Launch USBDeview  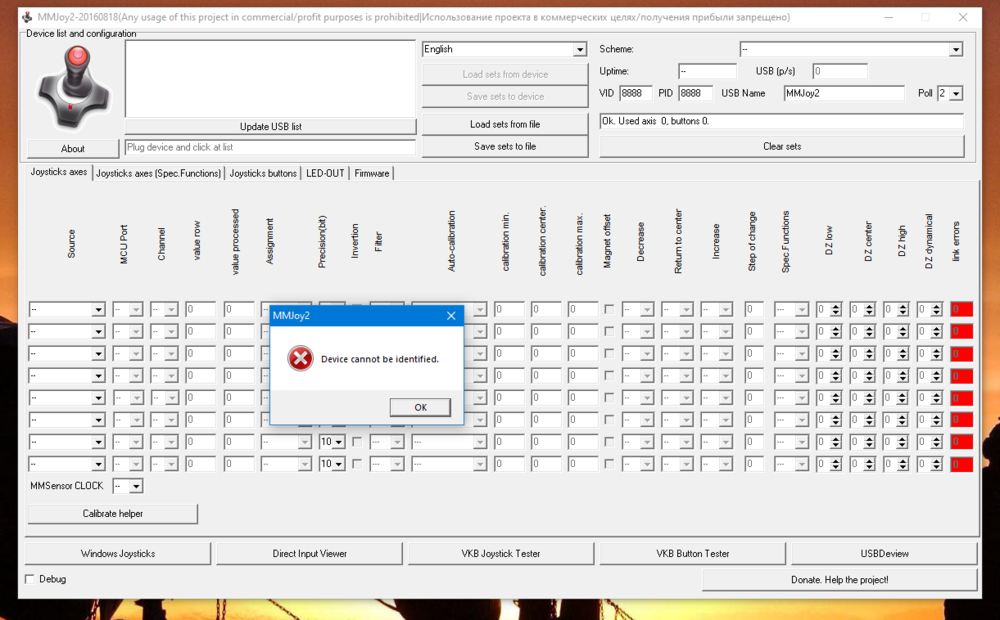tap(885, 554)
